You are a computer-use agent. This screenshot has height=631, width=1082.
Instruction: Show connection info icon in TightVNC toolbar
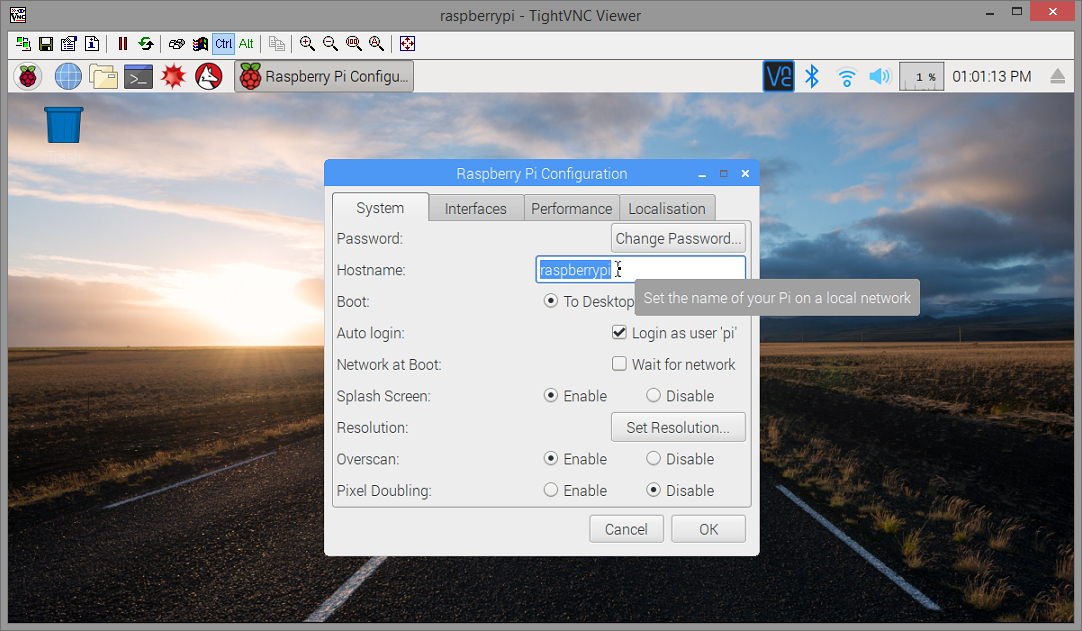[x=92, y=44]
